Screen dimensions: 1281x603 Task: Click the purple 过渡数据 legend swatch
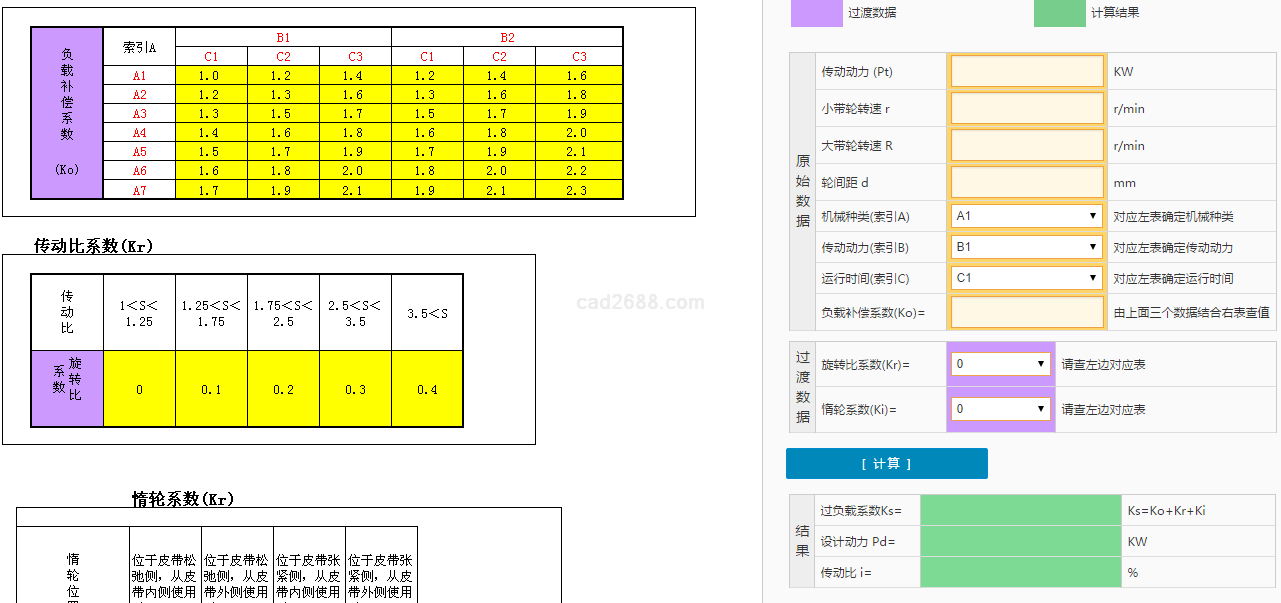(816, 13)
